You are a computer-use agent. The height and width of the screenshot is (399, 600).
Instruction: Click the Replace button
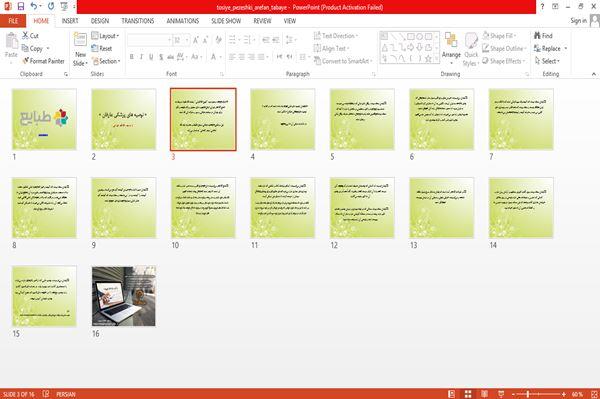pos(551,48)
